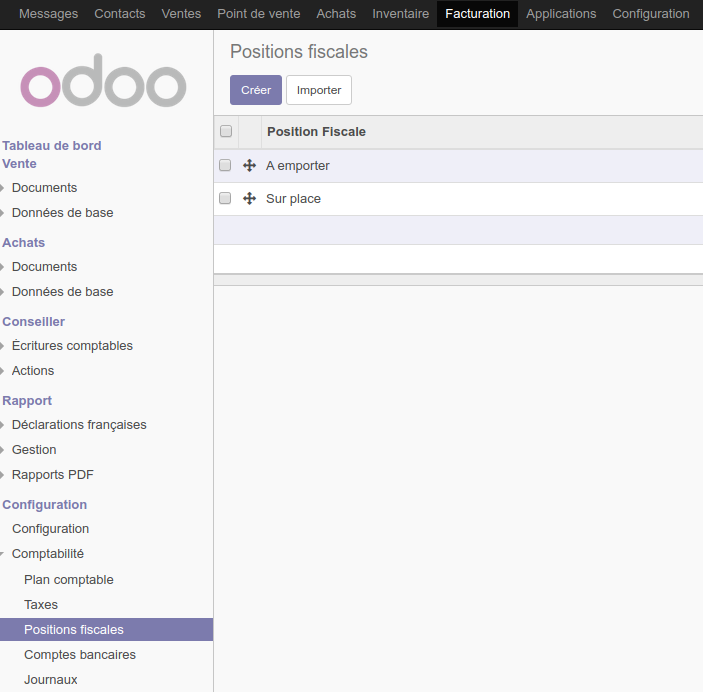Click drag handle icon for Sur place
703x692 pixels.
click(x=250, y=199)
